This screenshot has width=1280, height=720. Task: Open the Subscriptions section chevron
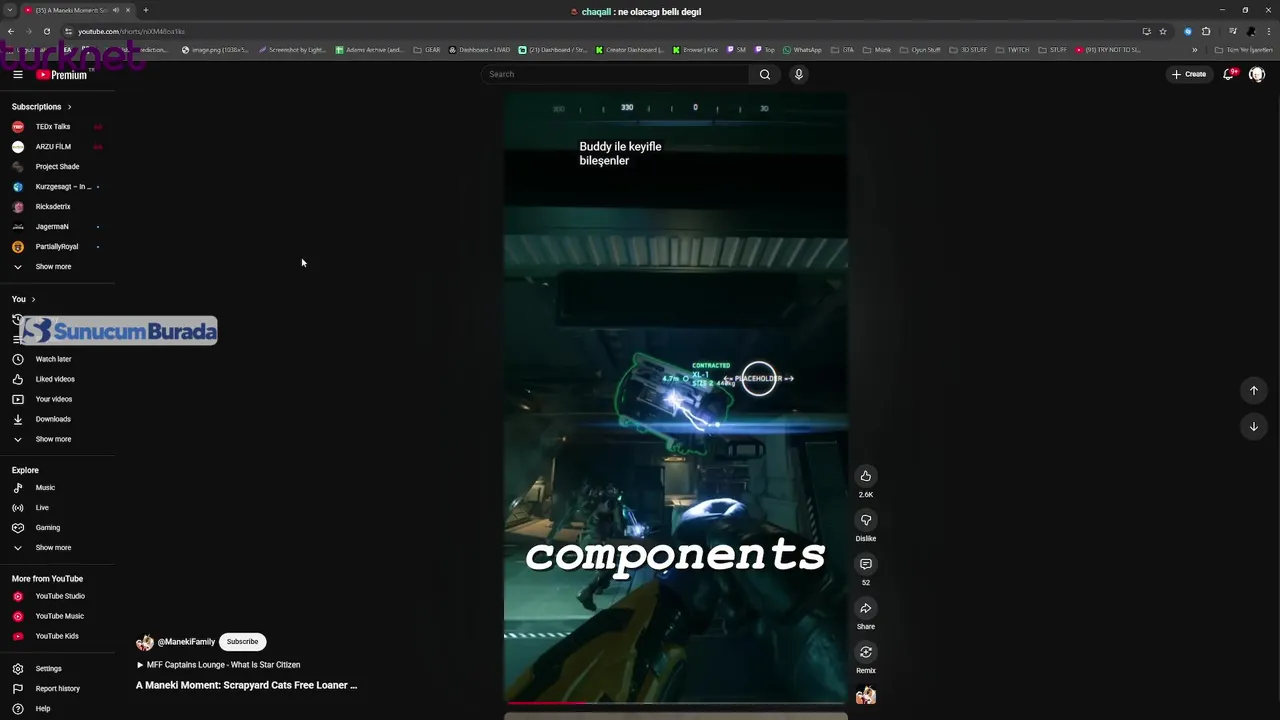69,107
